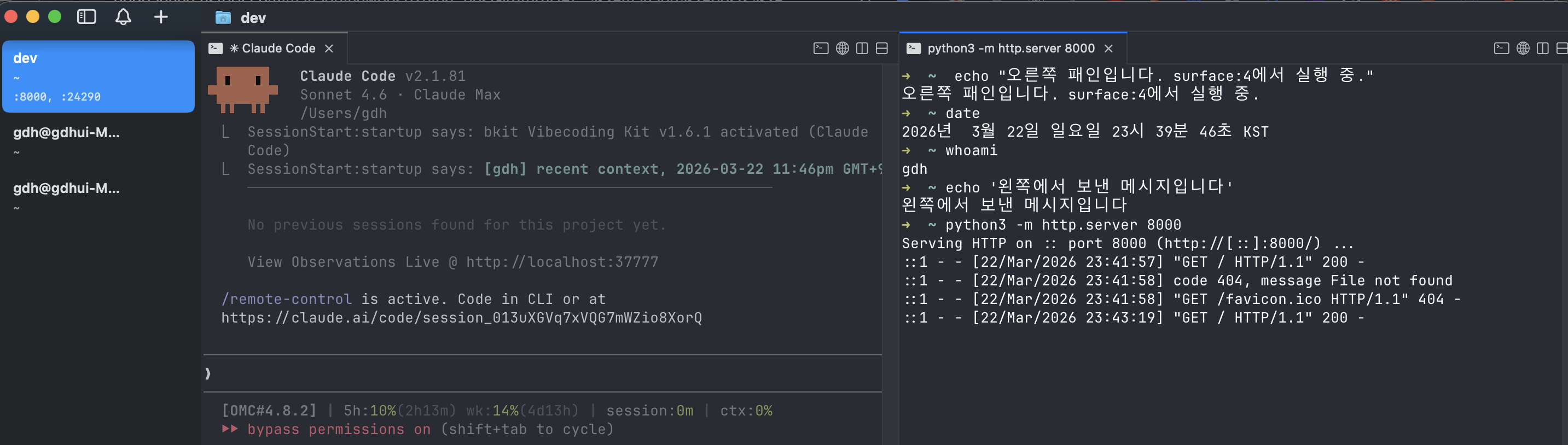Screen dimensions: 1568x445
Task: Split right pane horizontally
Action: pos(1562,48)
